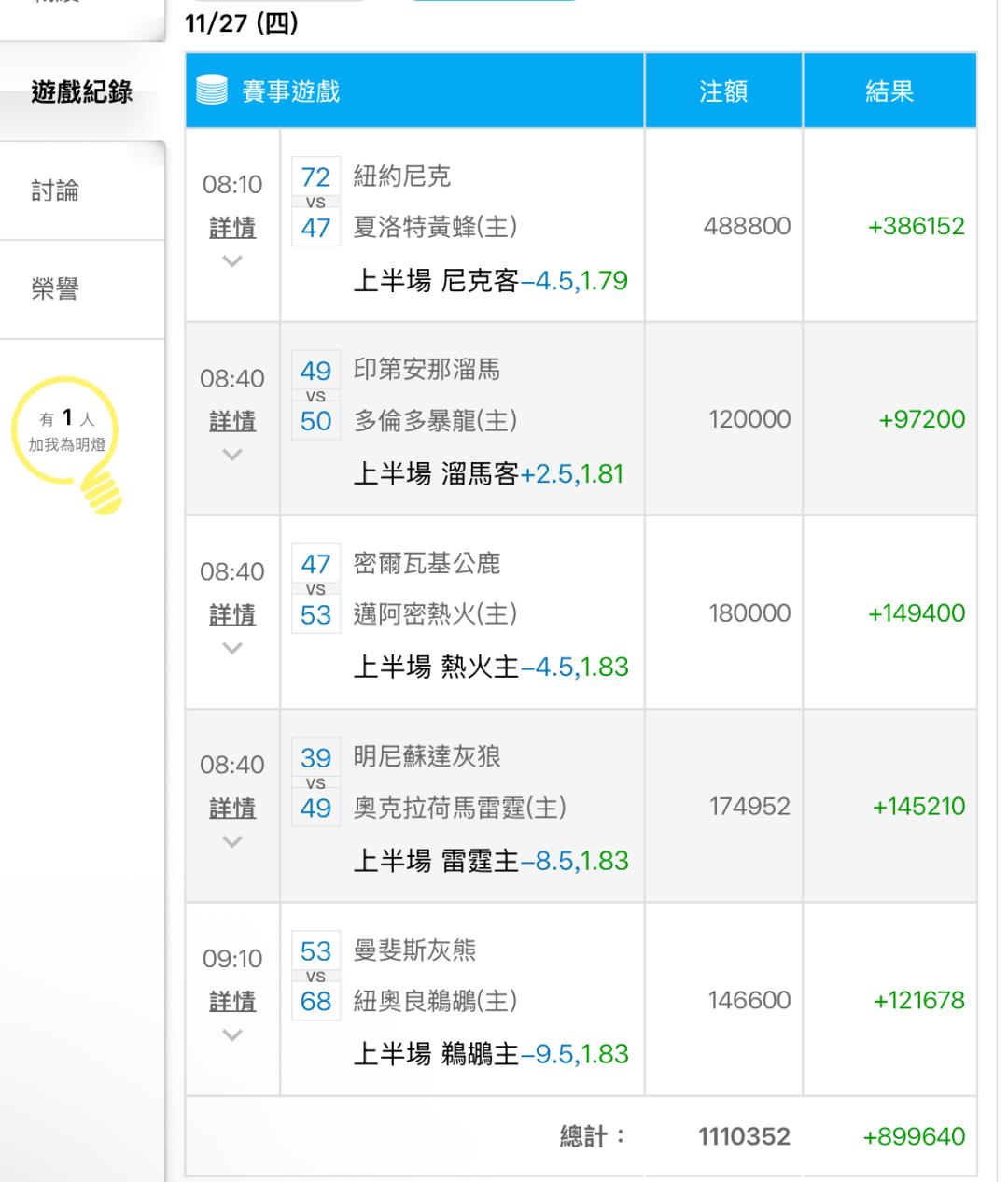Click the stacked coins icon beside 賽事遊戲

212,91
